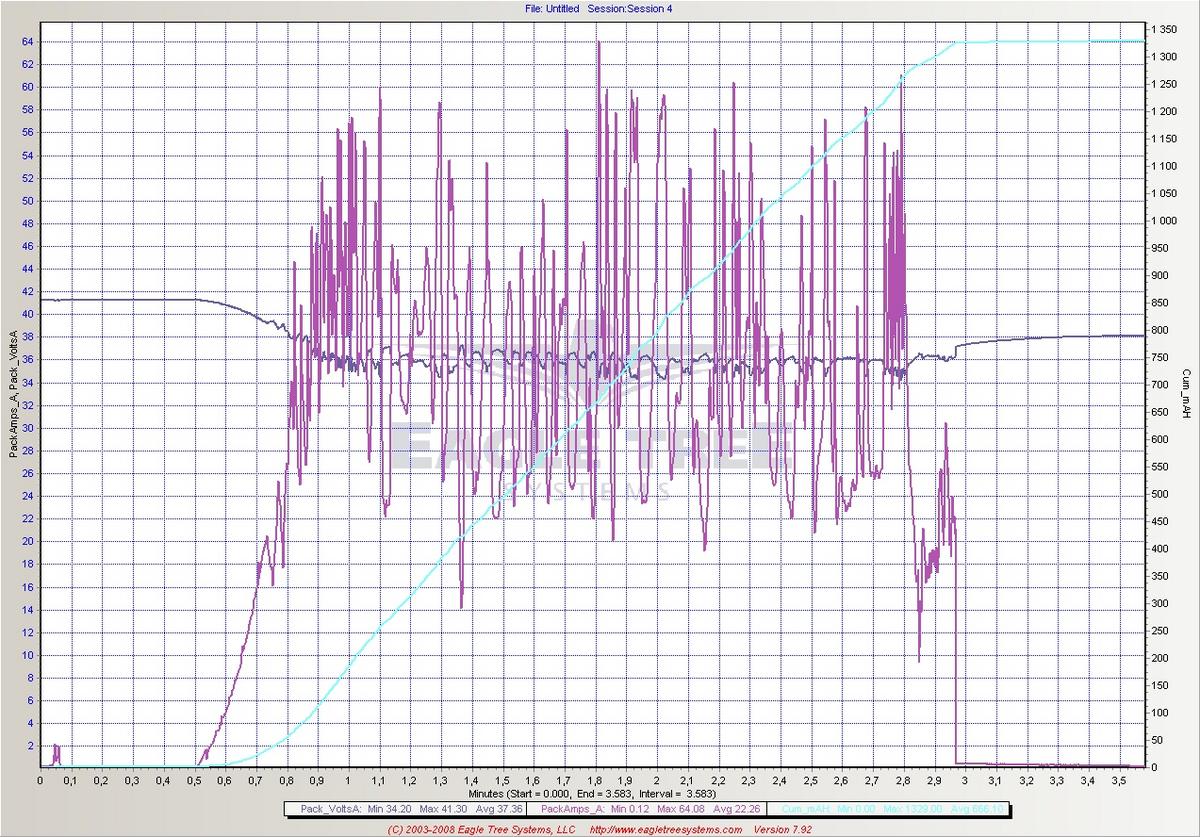The width and height of the screenshot is (1200, 837).
Task: Click the tallest purple amps spike peak
Action: click(x=598, y=43)
